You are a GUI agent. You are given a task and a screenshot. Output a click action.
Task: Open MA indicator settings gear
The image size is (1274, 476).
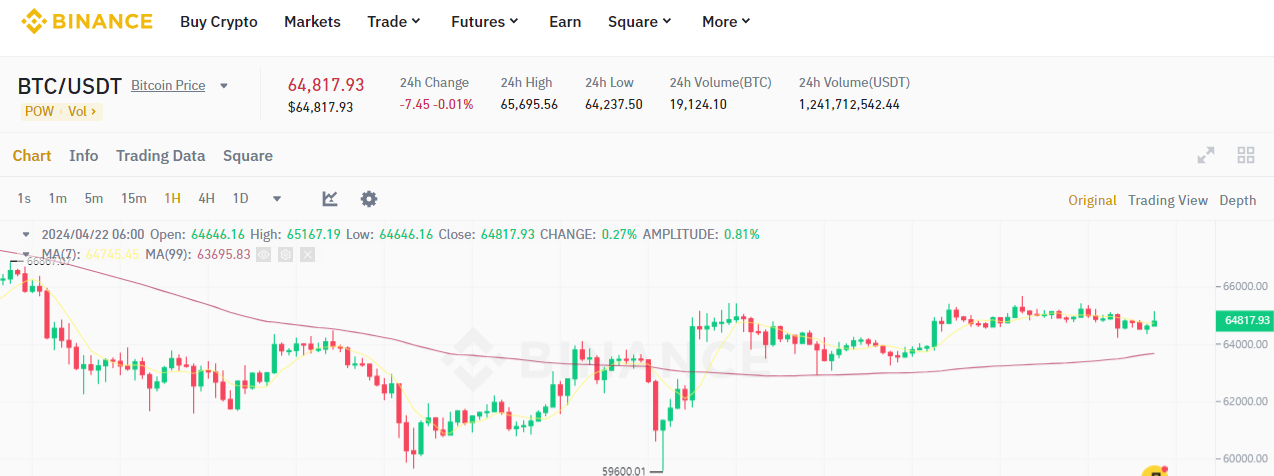[x=285, y=255]
